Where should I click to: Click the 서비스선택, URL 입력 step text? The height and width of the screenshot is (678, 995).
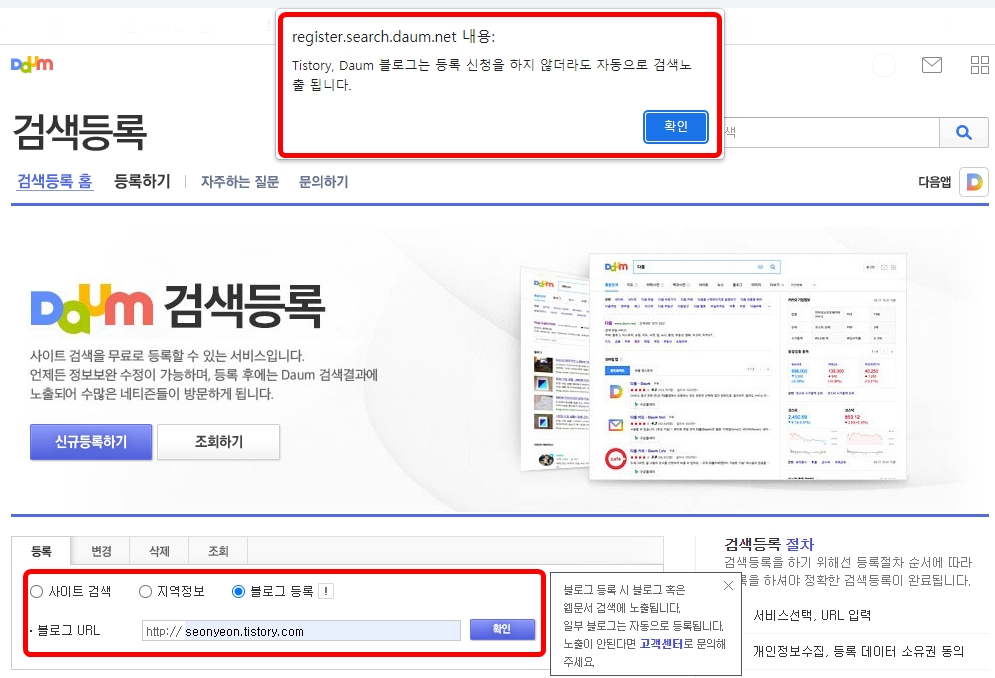coord(812,615)
